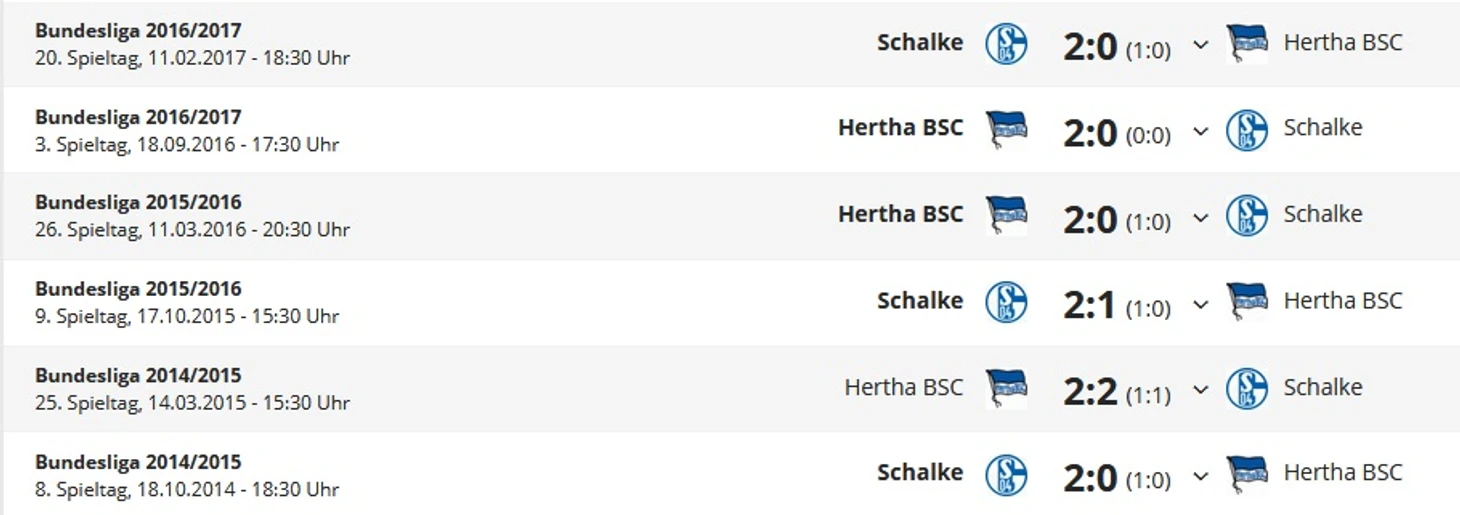Open chevron for 9. Spieltag 2:1 result
The height and width of the screenshot is (515, 1460).
pos(1201,304)
